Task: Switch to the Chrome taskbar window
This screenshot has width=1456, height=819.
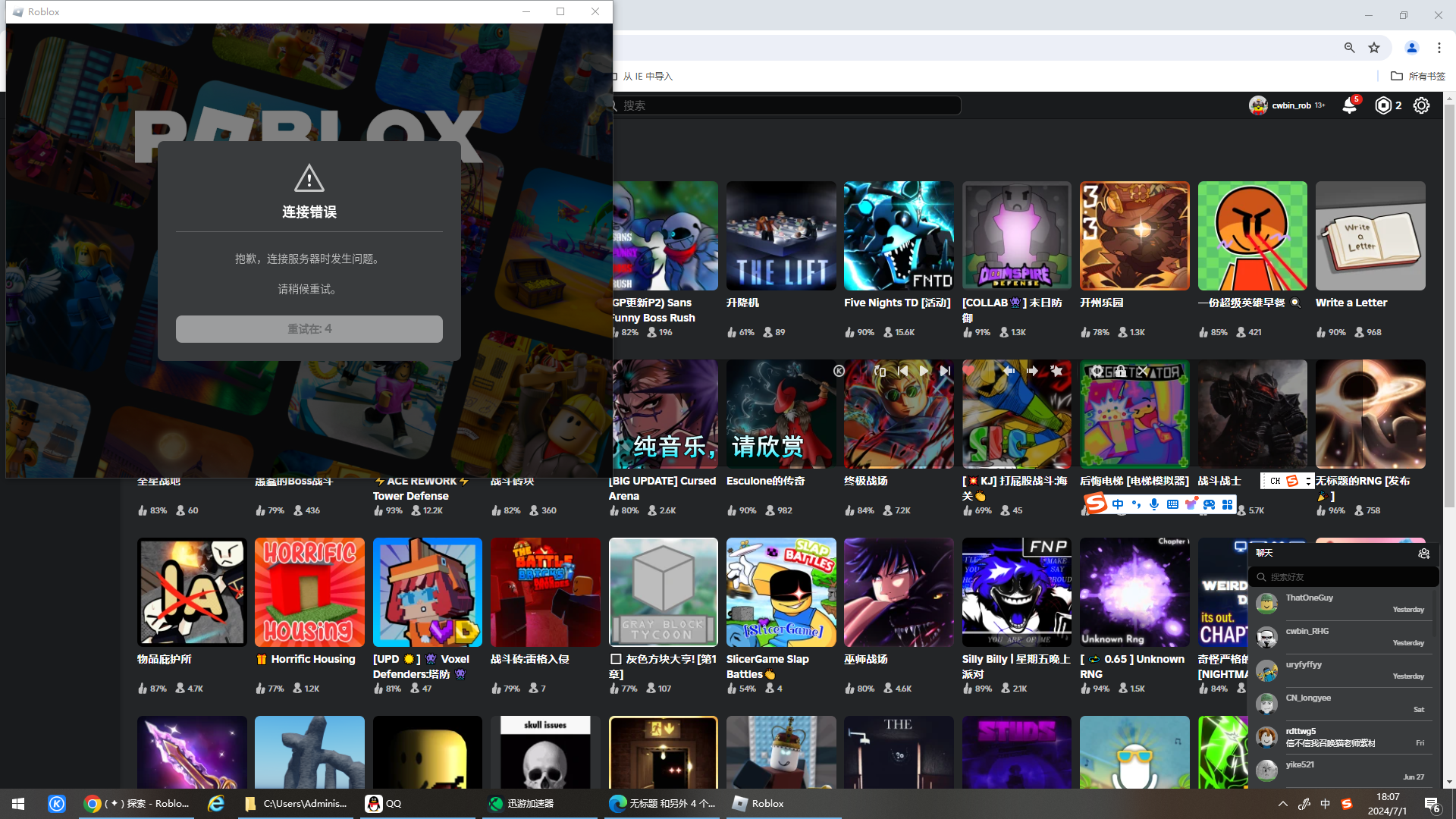Action: click(x=137, y=804)
